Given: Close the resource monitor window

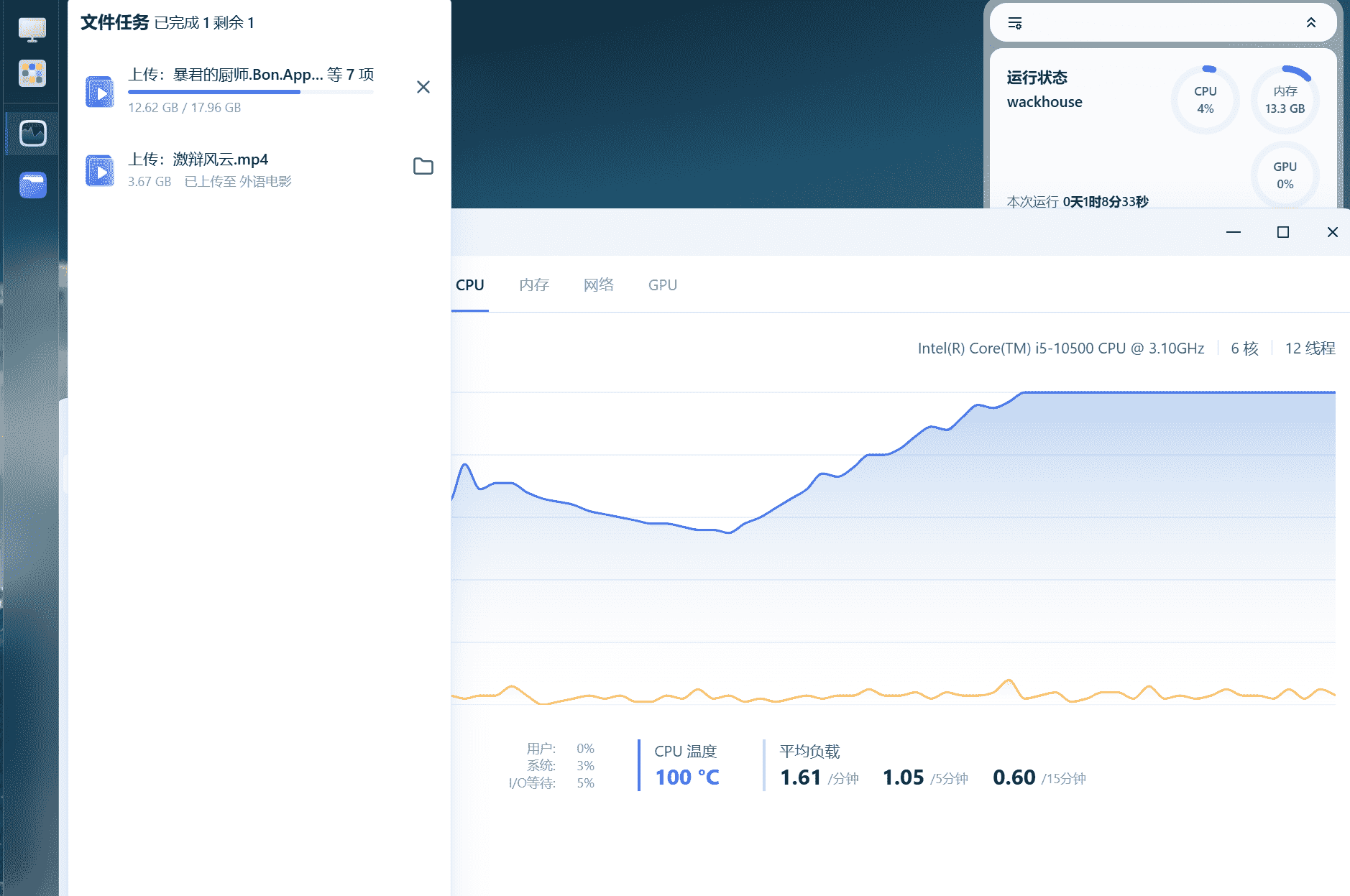Looking at the screenshot, I should coord(1333,232).
